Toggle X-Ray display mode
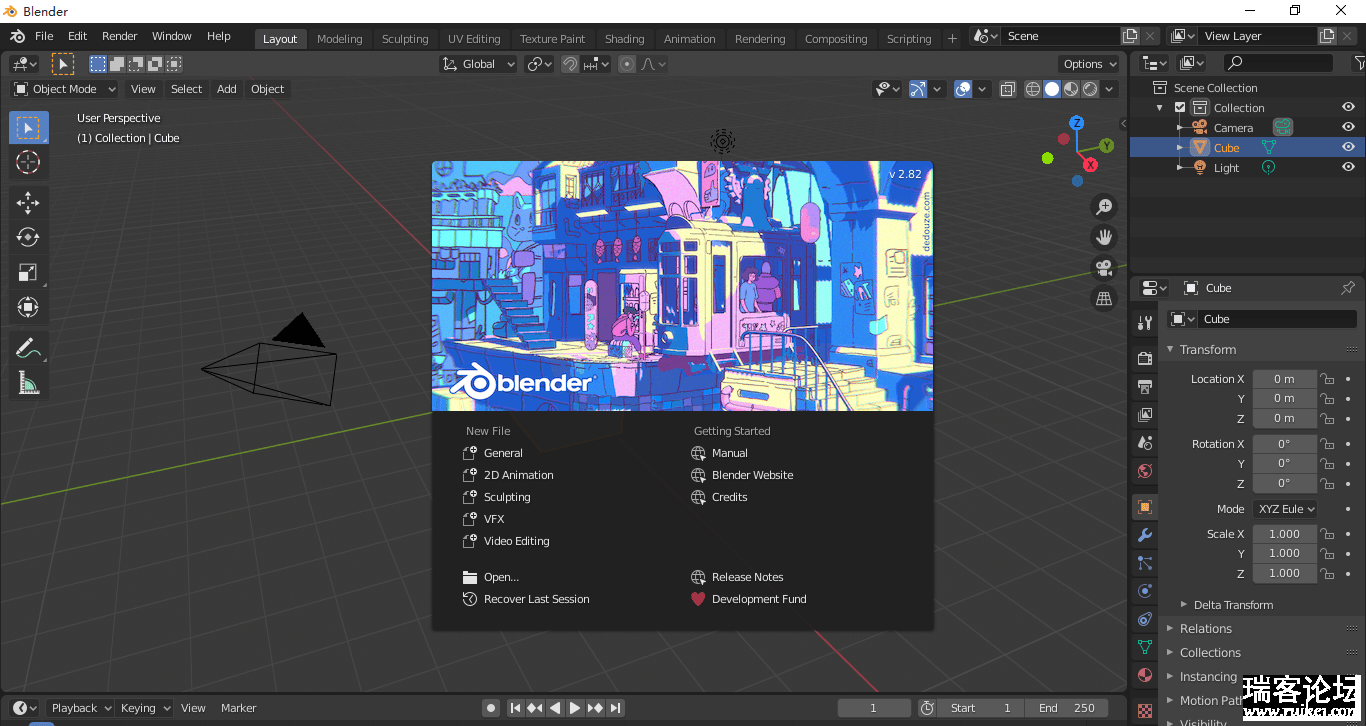The image size is (1366, 726). tap(1008, 89)
